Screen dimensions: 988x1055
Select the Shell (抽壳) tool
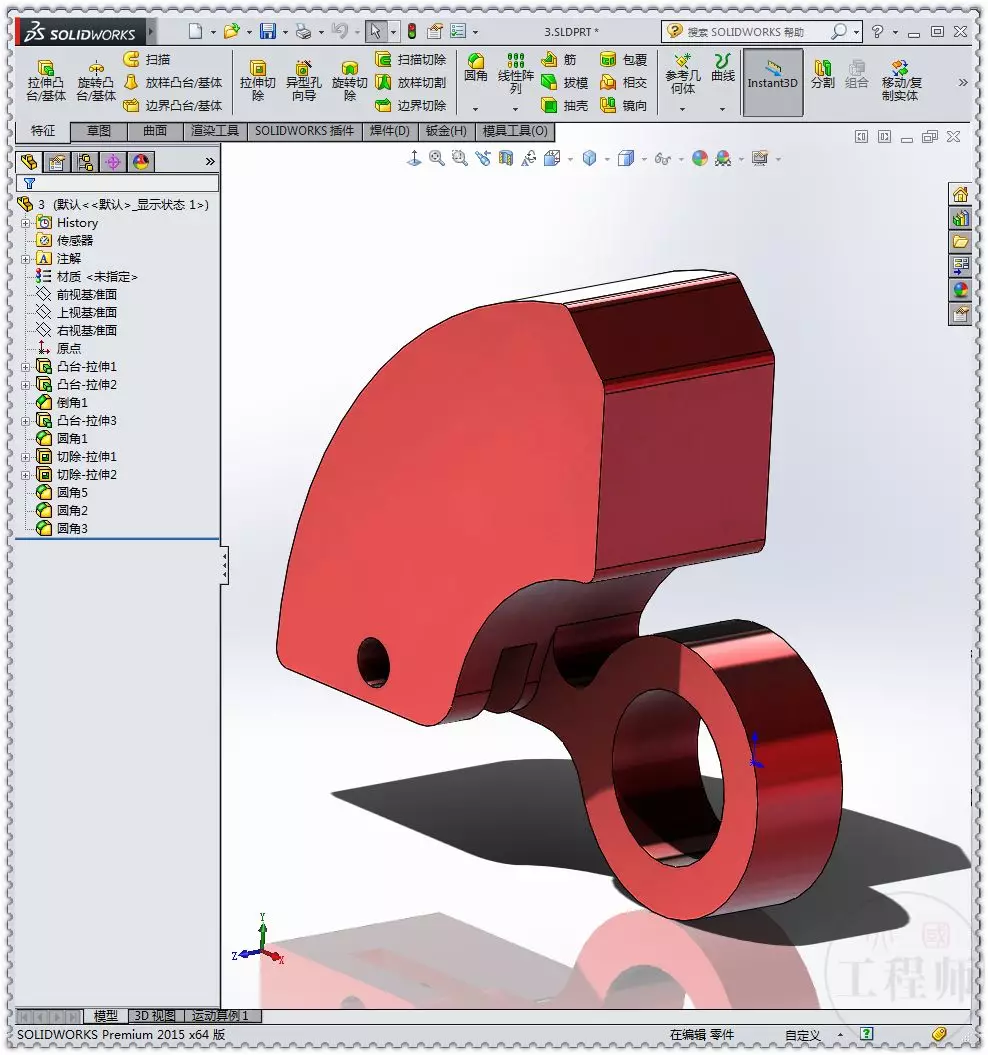click(x=565, y=105)
